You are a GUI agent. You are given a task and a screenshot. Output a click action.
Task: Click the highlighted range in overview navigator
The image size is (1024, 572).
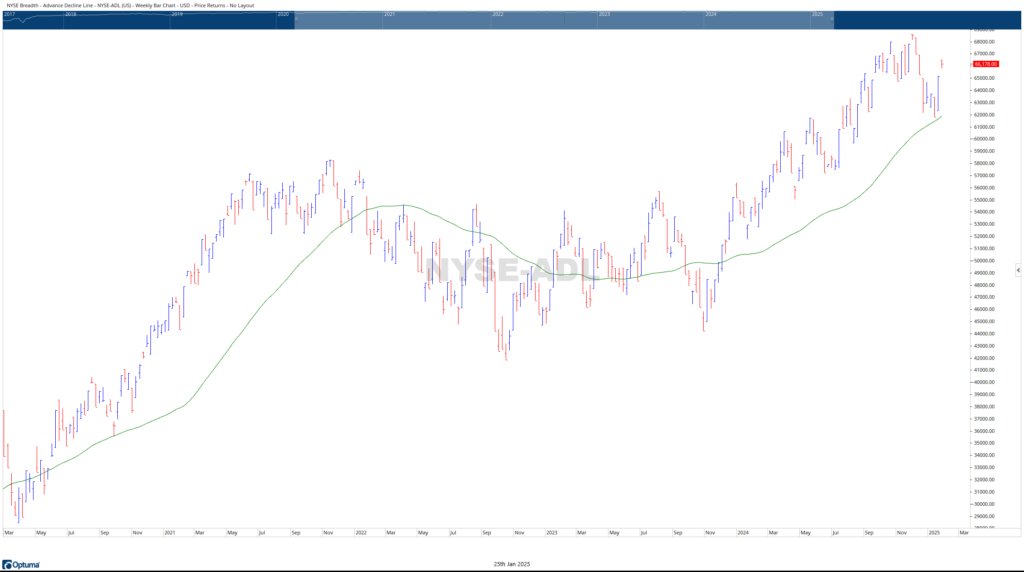(x=560, y=21)
